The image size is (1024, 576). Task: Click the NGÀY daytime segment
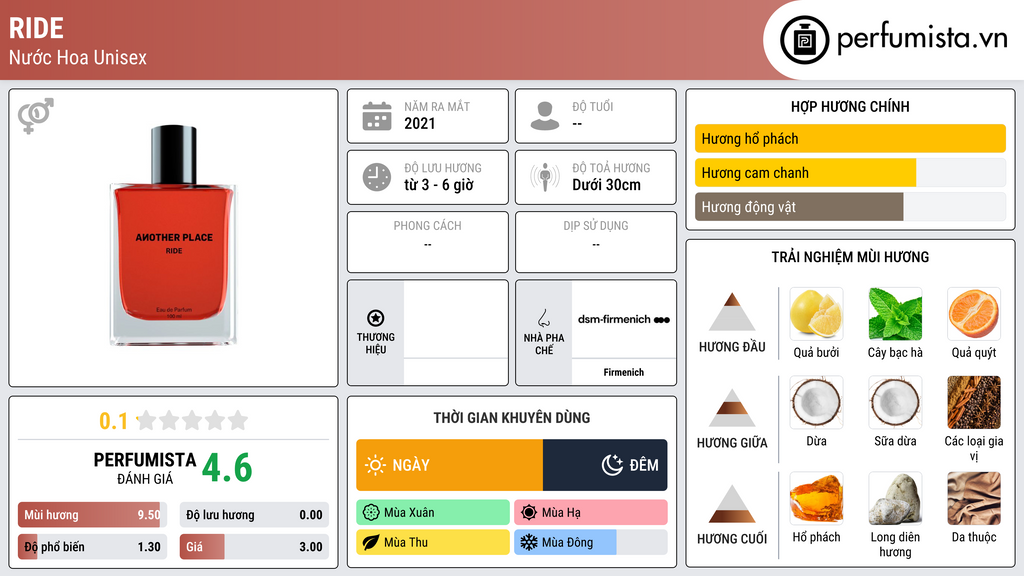point(449,465)
